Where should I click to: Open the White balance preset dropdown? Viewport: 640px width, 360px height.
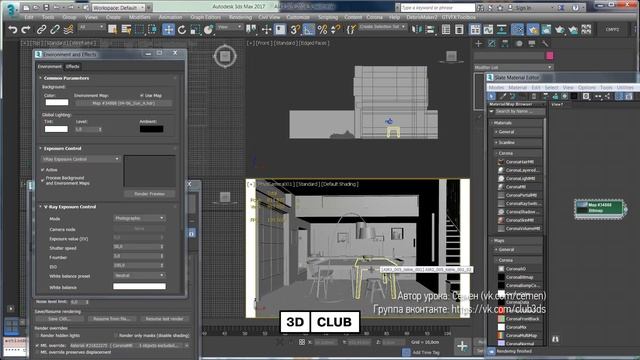(139, 276)
